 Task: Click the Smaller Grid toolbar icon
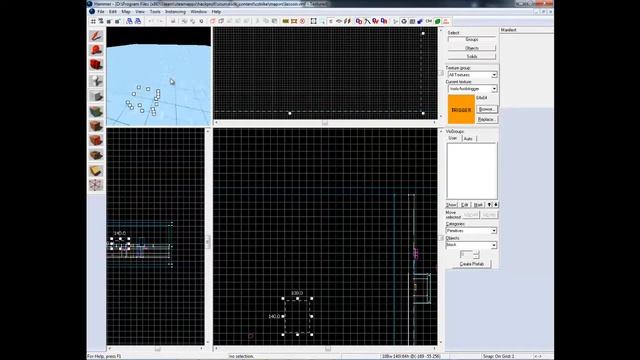click(x=109, y=21)
